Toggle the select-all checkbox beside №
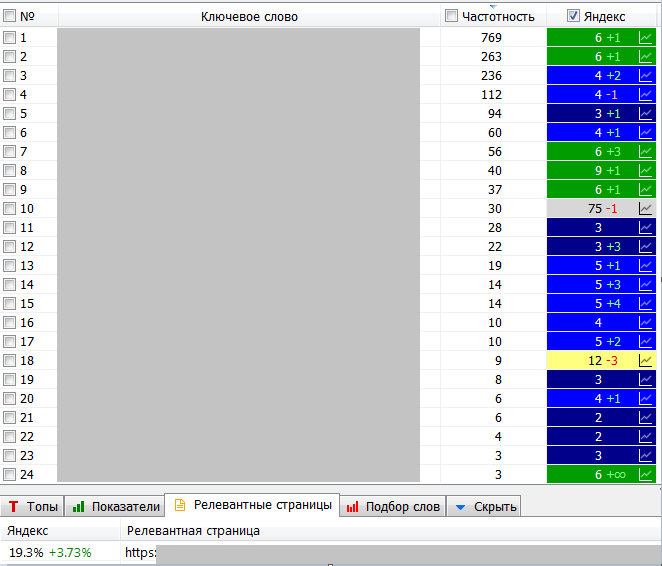This screenshot has width=662, height=566. click(9, 16)
